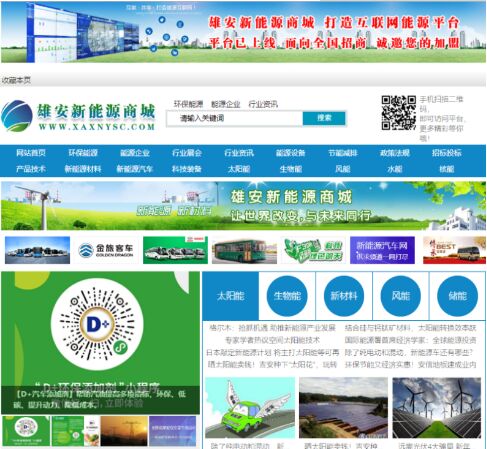Screen dimensions: 487x449
Task: Open the 新能源汽车网 purple banner
Action: pos(382,250)
